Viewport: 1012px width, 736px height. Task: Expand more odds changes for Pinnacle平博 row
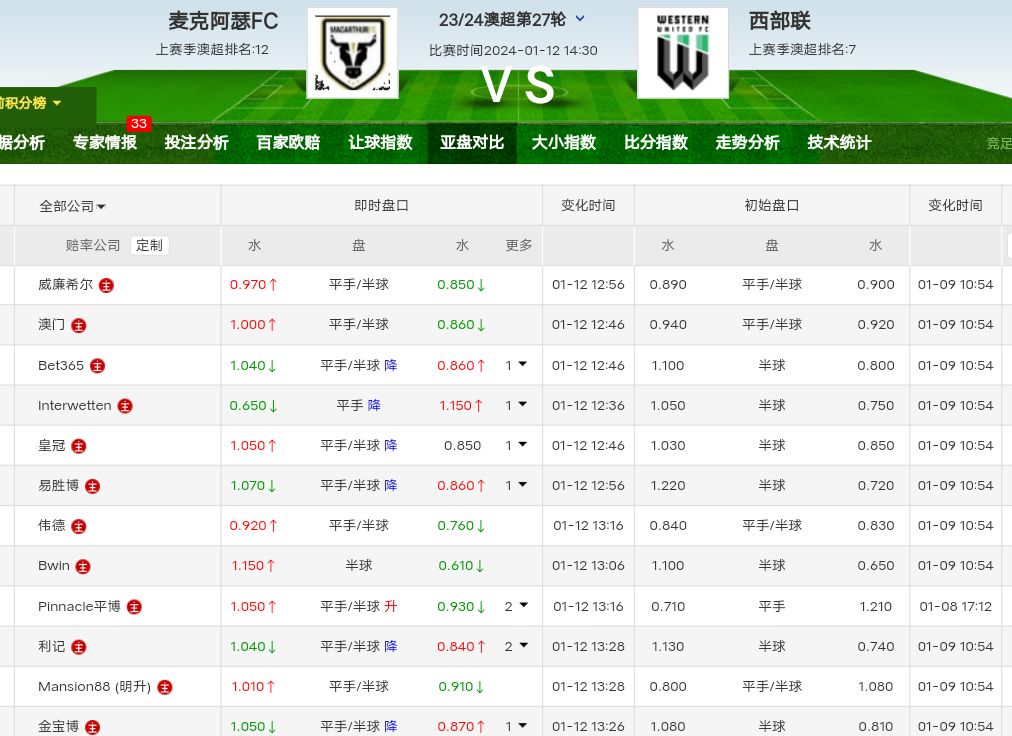coord(516,606)
